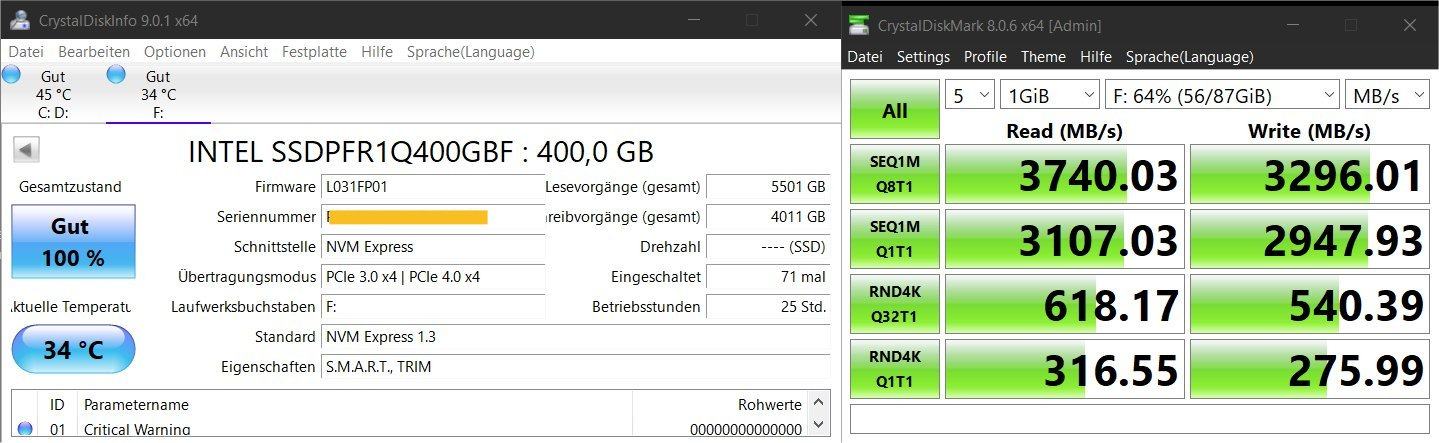Select the C: D: drive status orb
Viewport: 1439px width, 443px height.
click(x=12, y=75)
